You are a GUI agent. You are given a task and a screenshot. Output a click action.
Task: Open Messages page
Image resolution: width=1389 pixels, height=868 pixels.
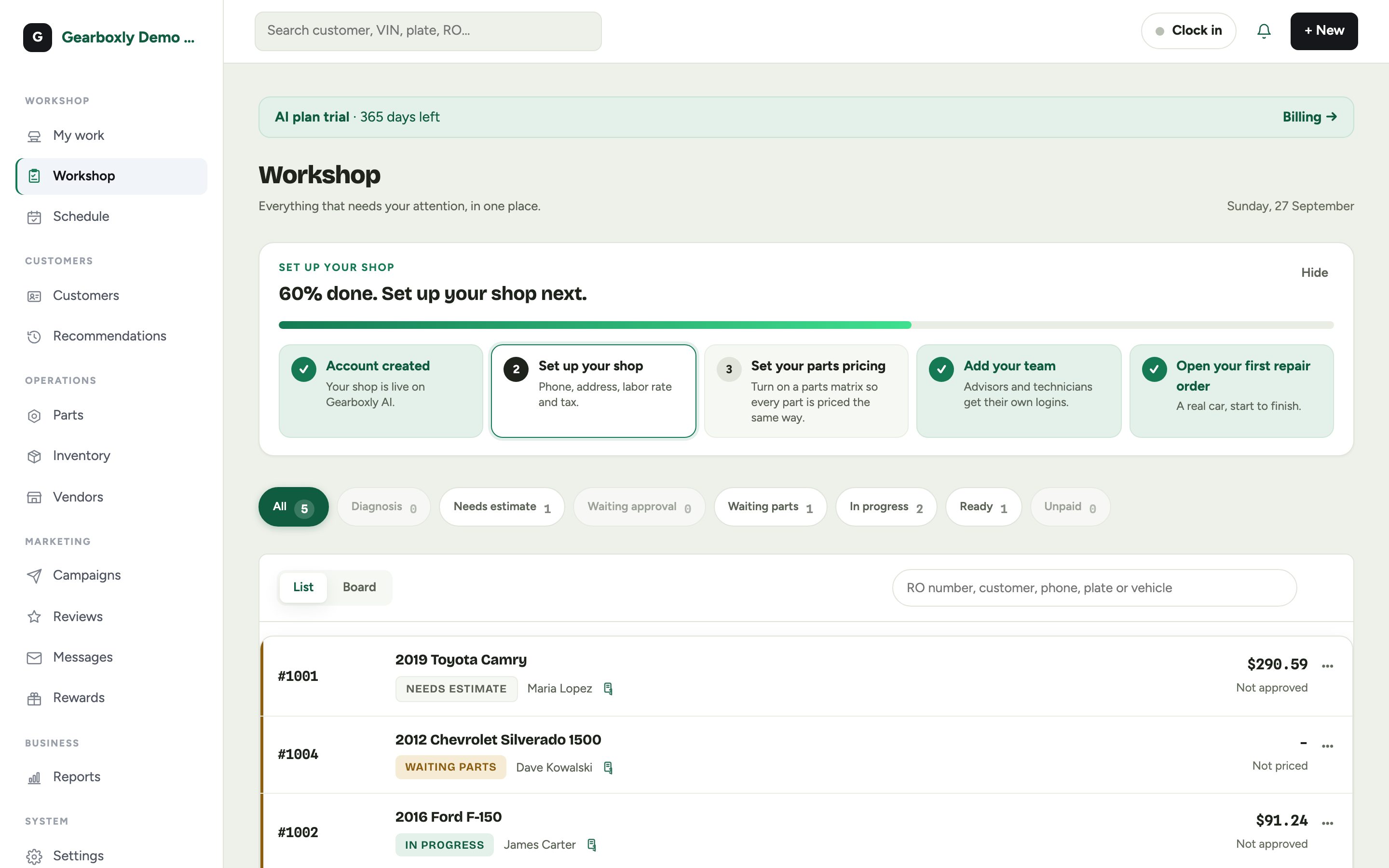(111, 657)
